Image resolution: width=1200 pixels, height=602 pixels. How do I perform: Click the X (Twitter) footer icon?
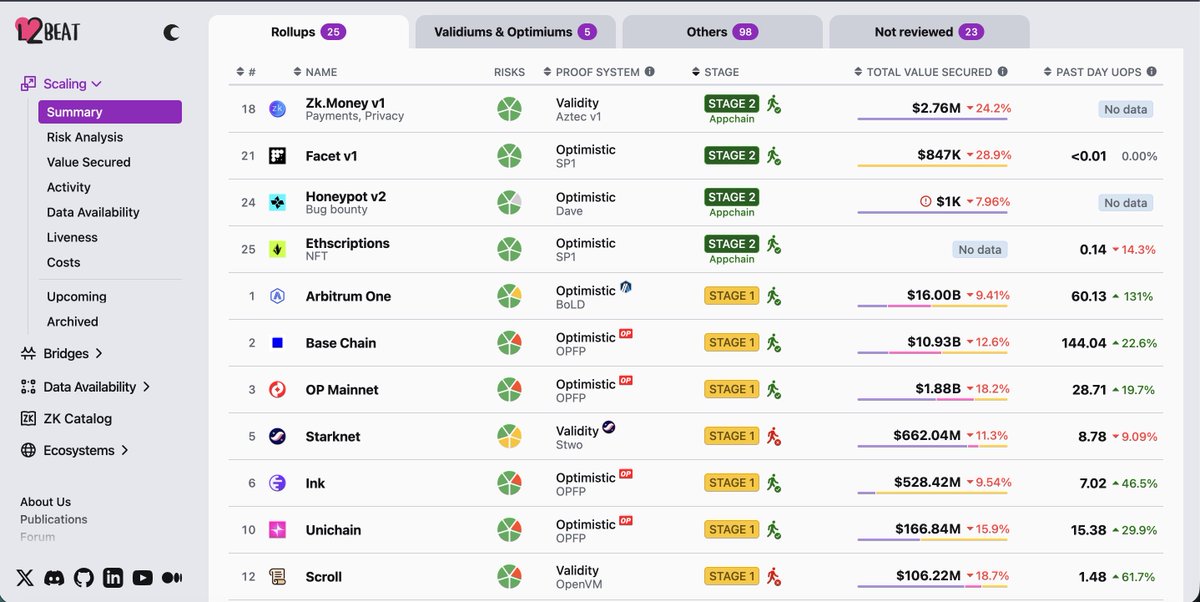24,577
